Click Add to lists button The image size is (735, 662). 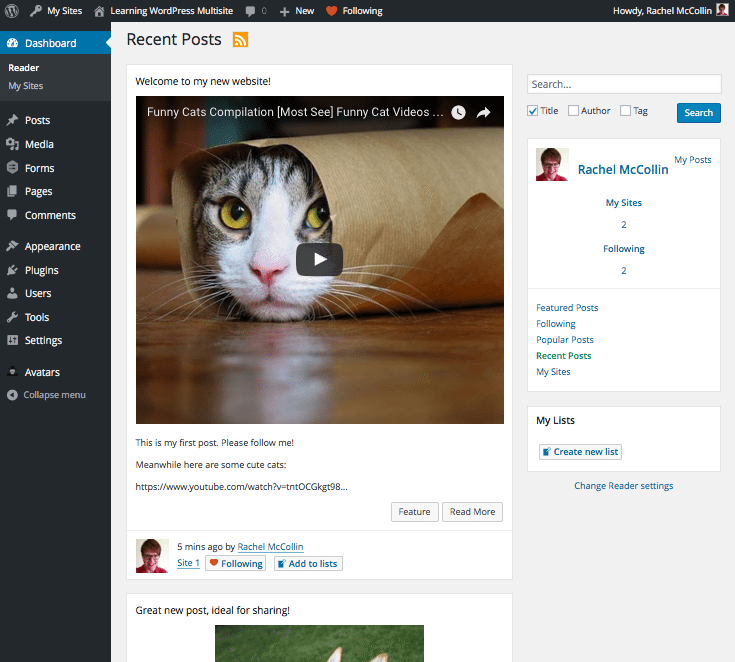308,563
